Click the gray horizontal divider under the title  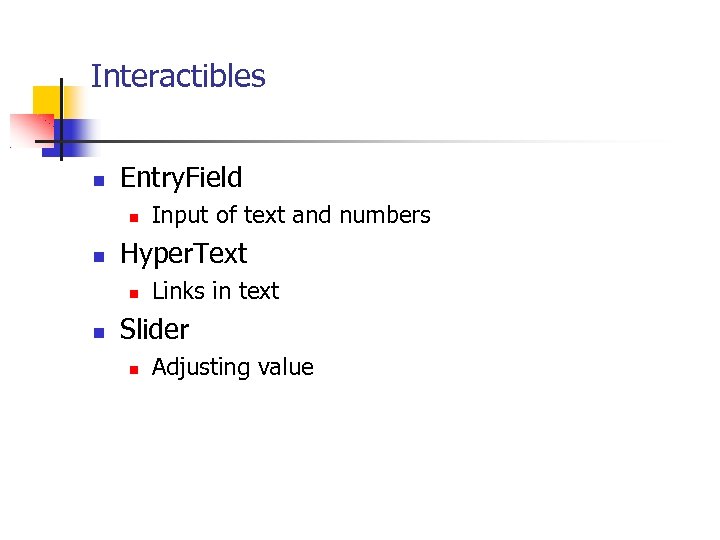(x=400, y=142)
